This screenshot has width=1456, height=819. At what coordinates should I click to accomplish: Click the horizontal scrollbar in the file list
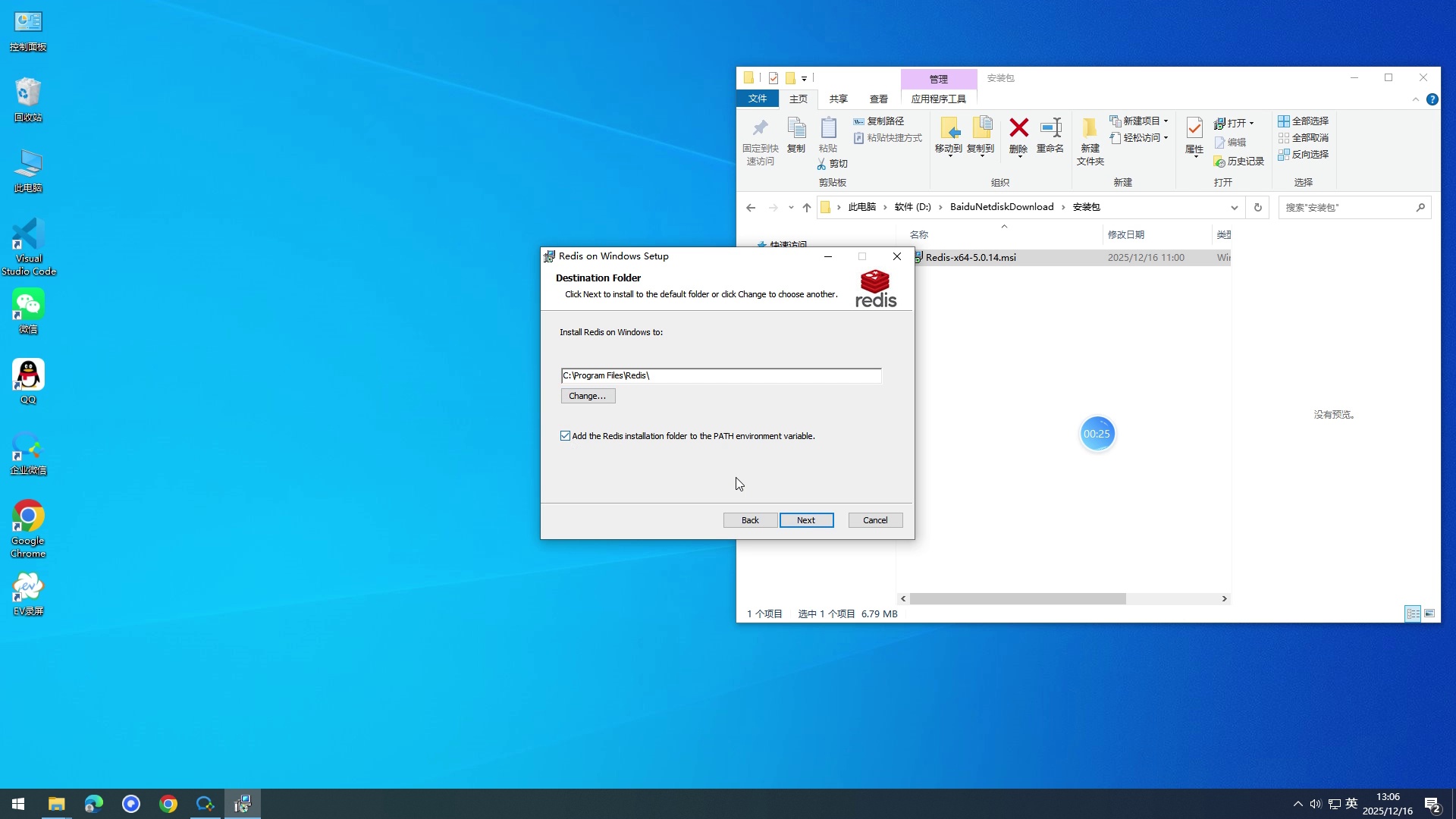point(1017,599)
